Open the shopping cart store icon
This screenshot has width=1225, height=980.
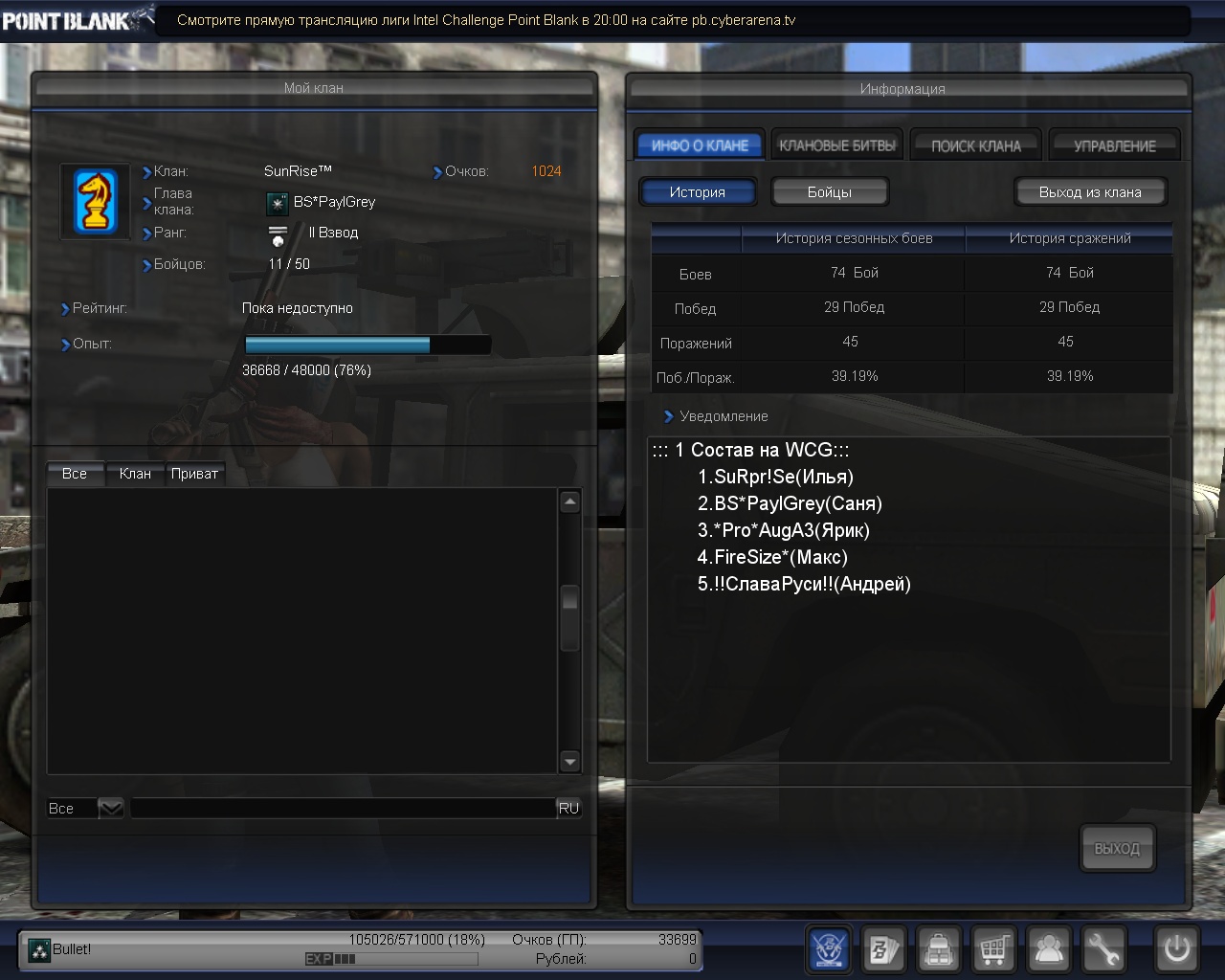(994, 949)
